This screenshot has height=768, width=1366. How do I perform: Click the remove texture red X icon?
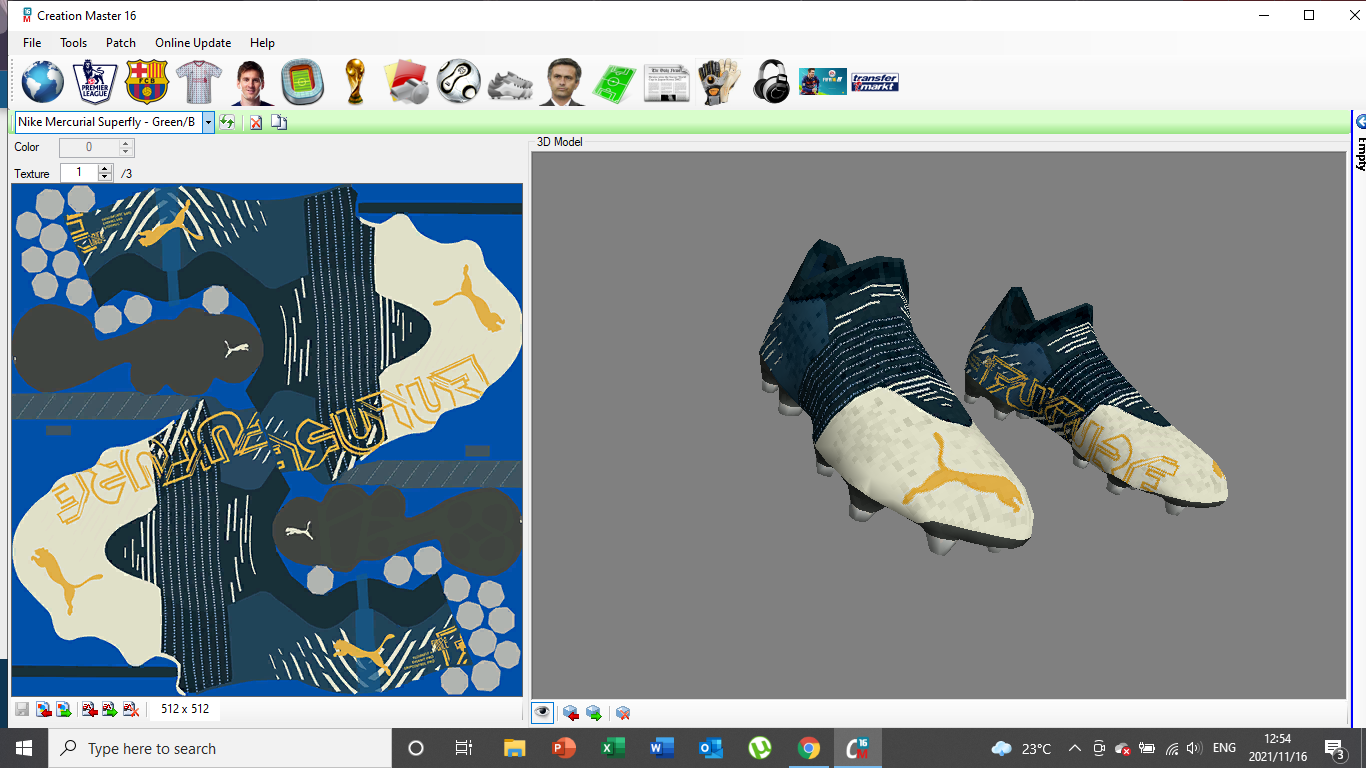coord(130,709)
